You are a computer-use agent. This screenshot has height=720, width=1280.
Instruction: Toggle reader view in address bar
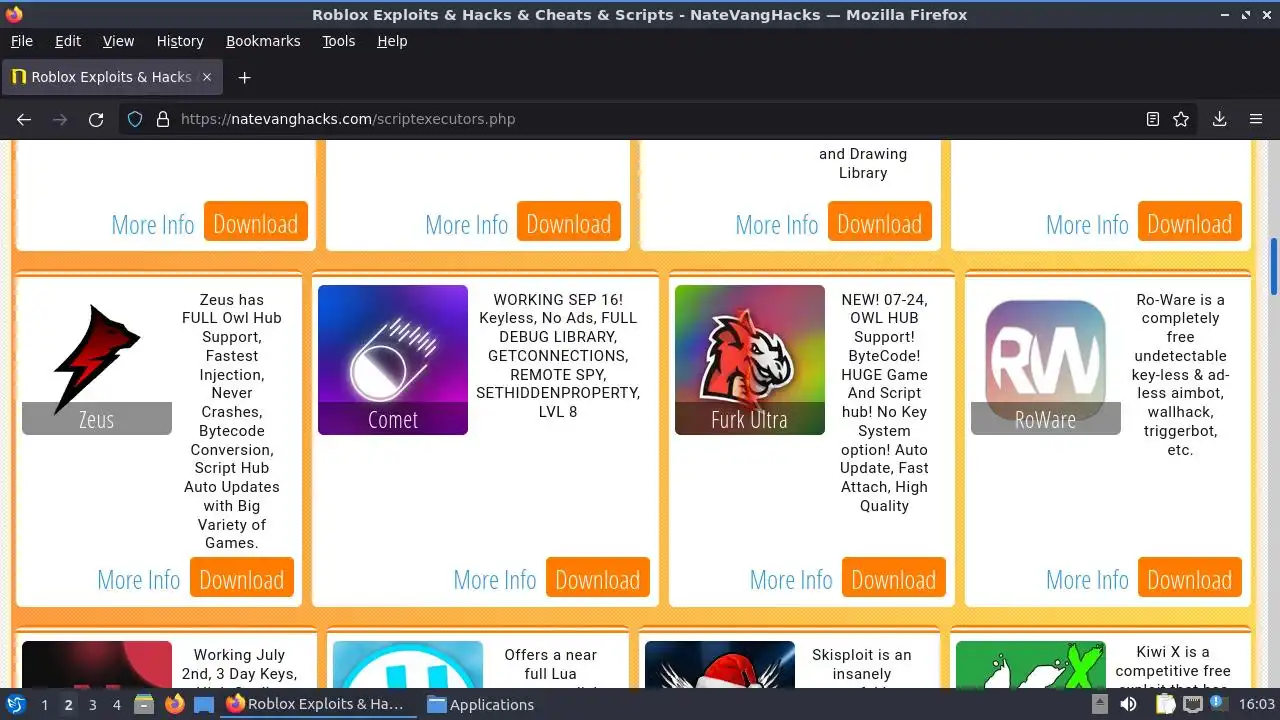[x=1153, y=119]
